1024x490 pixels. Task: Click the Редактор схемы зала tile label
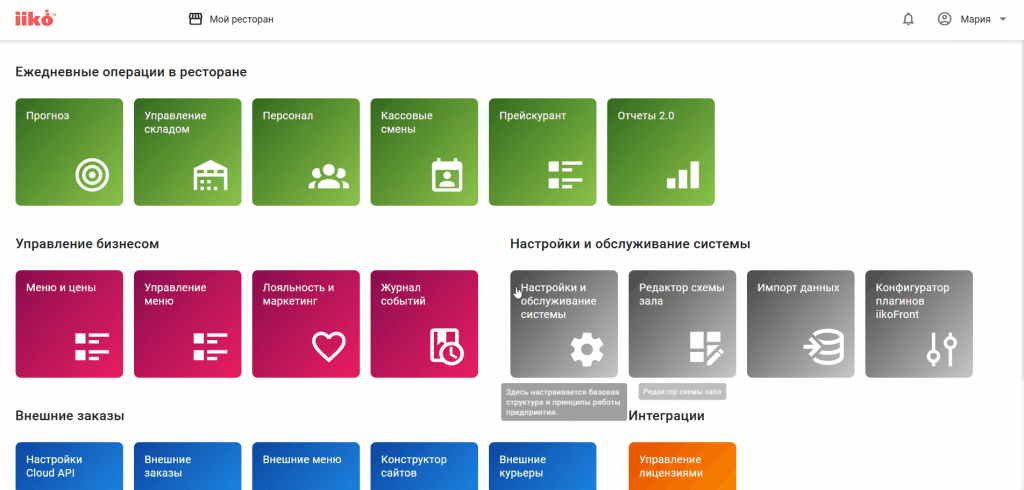point(682,294)
